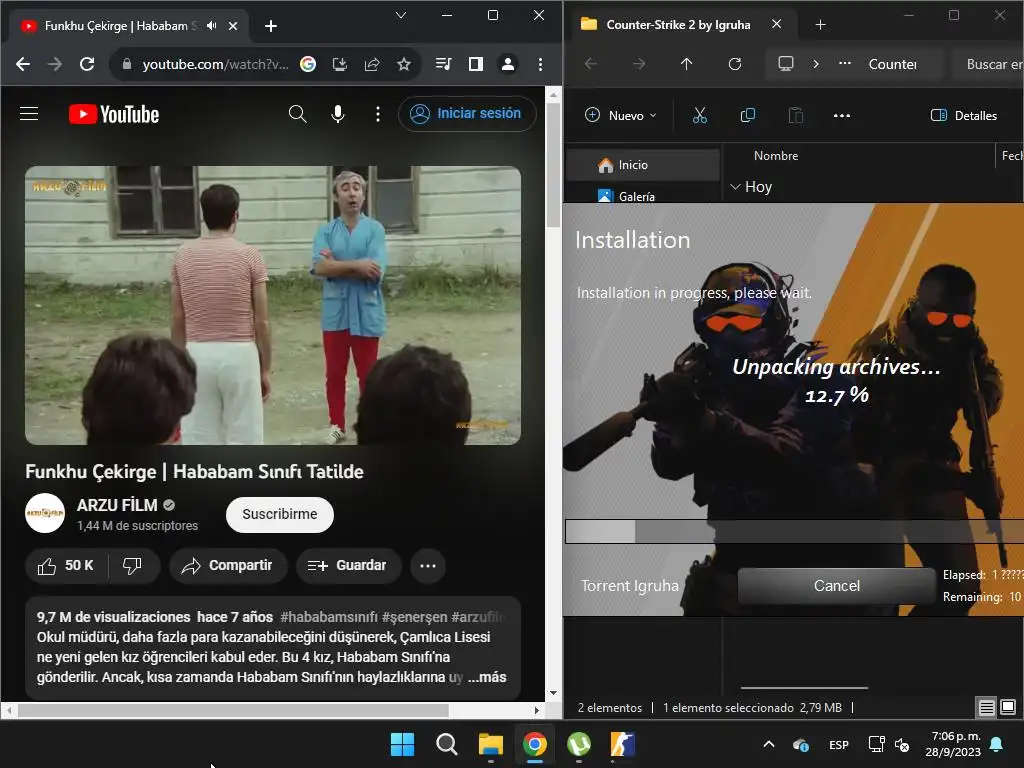Image resolution: width=1024 pixels, height=768 pixels.
Task: Mute the tab audio icon on YouTube tab
Action: pos(212,26)
